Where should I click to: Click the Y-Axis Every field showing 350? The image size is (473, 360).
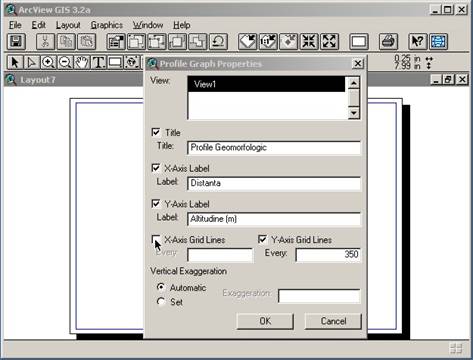[328, 255]
